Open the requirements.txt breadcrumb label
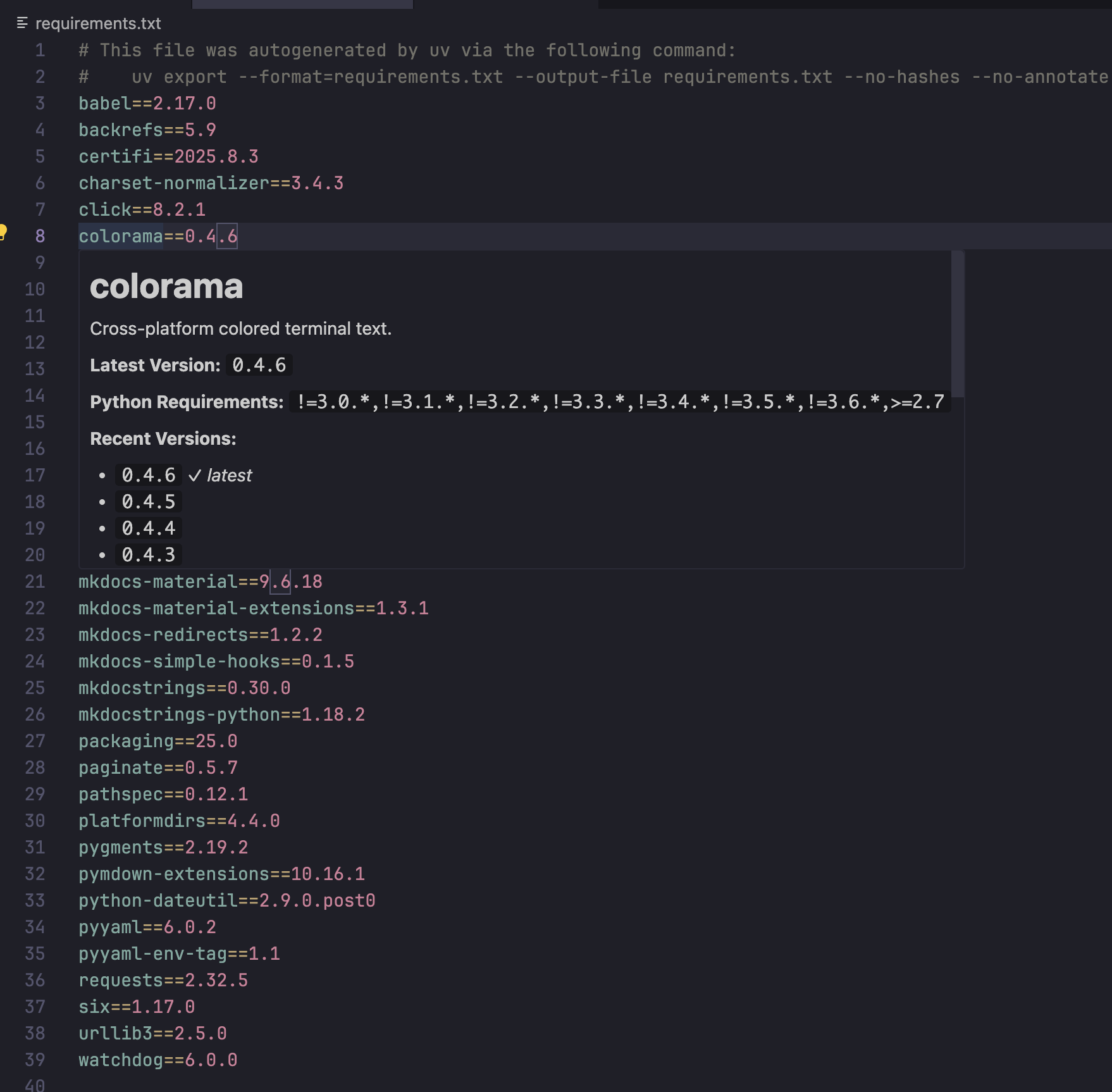The image size is (1112, 1092). [x=98, y=23]
